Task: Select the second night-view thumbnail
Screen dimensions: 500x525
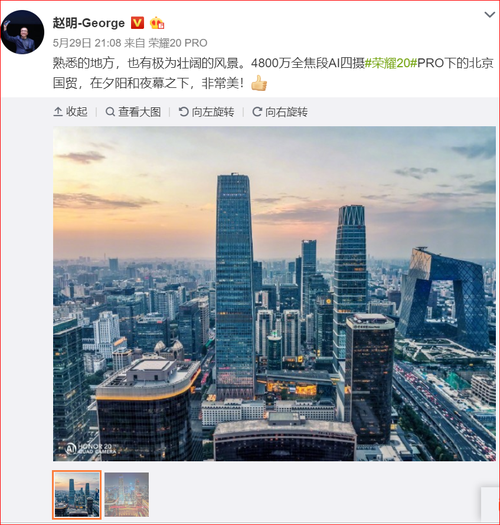Action: click(127, 495)
